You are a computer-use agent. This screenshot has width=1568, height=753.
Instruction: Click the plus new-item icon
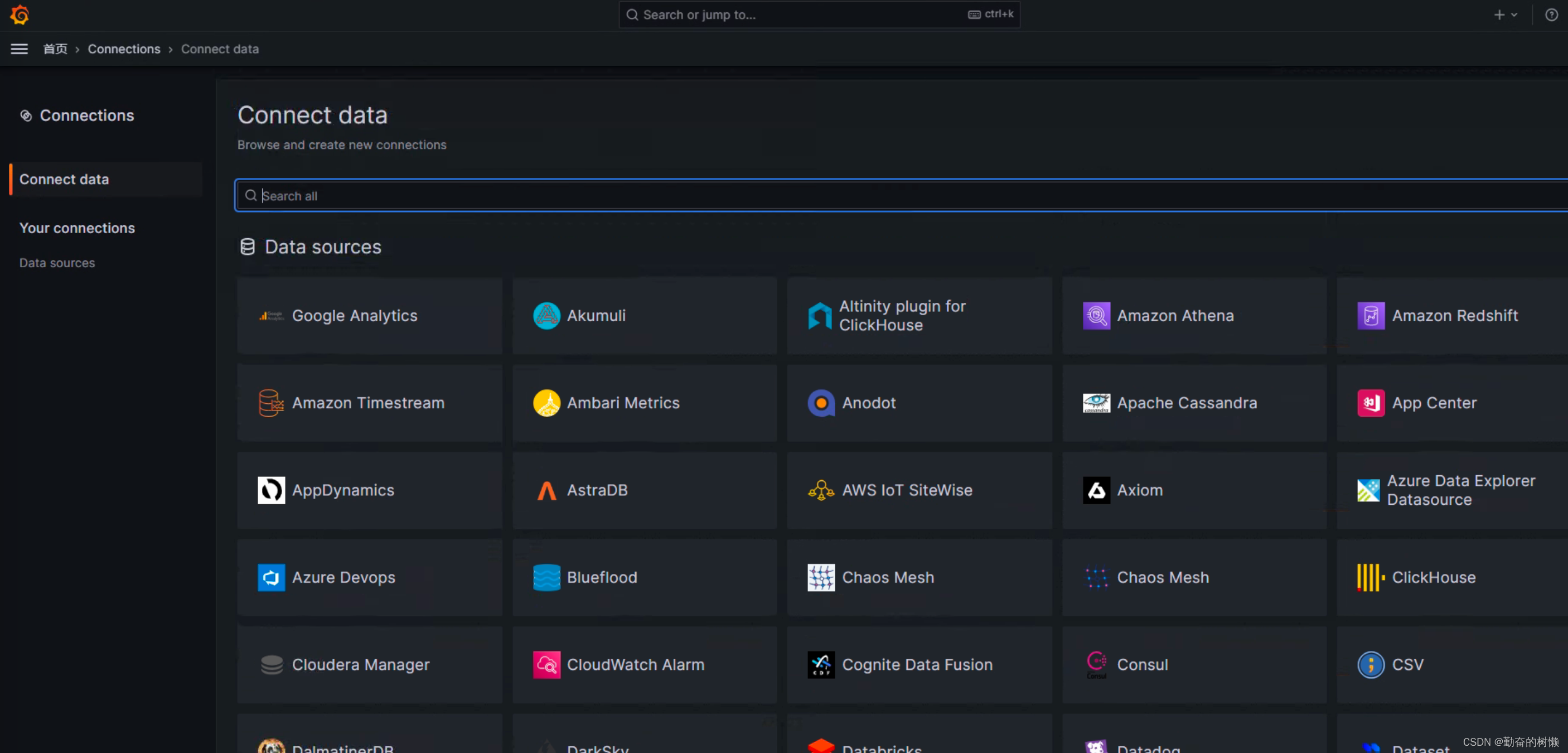click(x=1499, y=15)
